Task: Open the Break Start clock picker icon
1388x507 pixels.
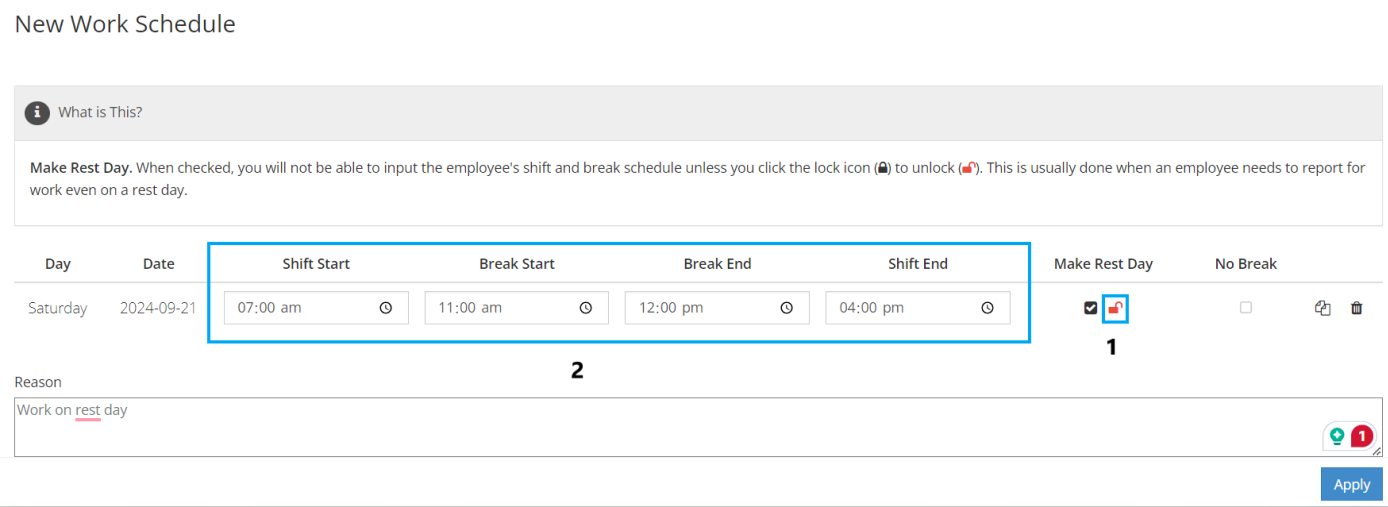Action: 586,308
